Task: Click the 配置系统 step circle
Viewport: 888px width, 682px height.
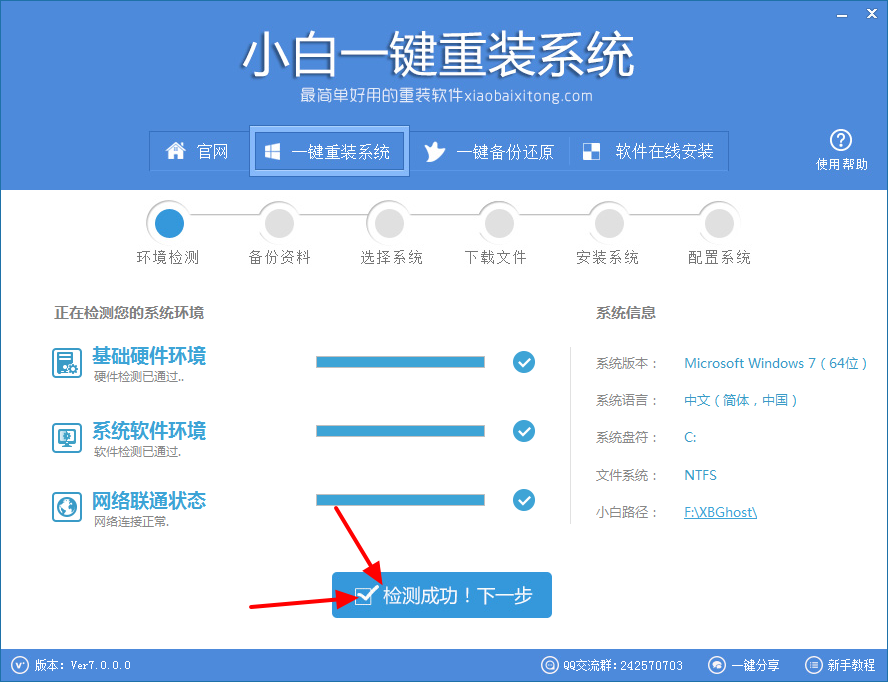Action: click(719, 223)
